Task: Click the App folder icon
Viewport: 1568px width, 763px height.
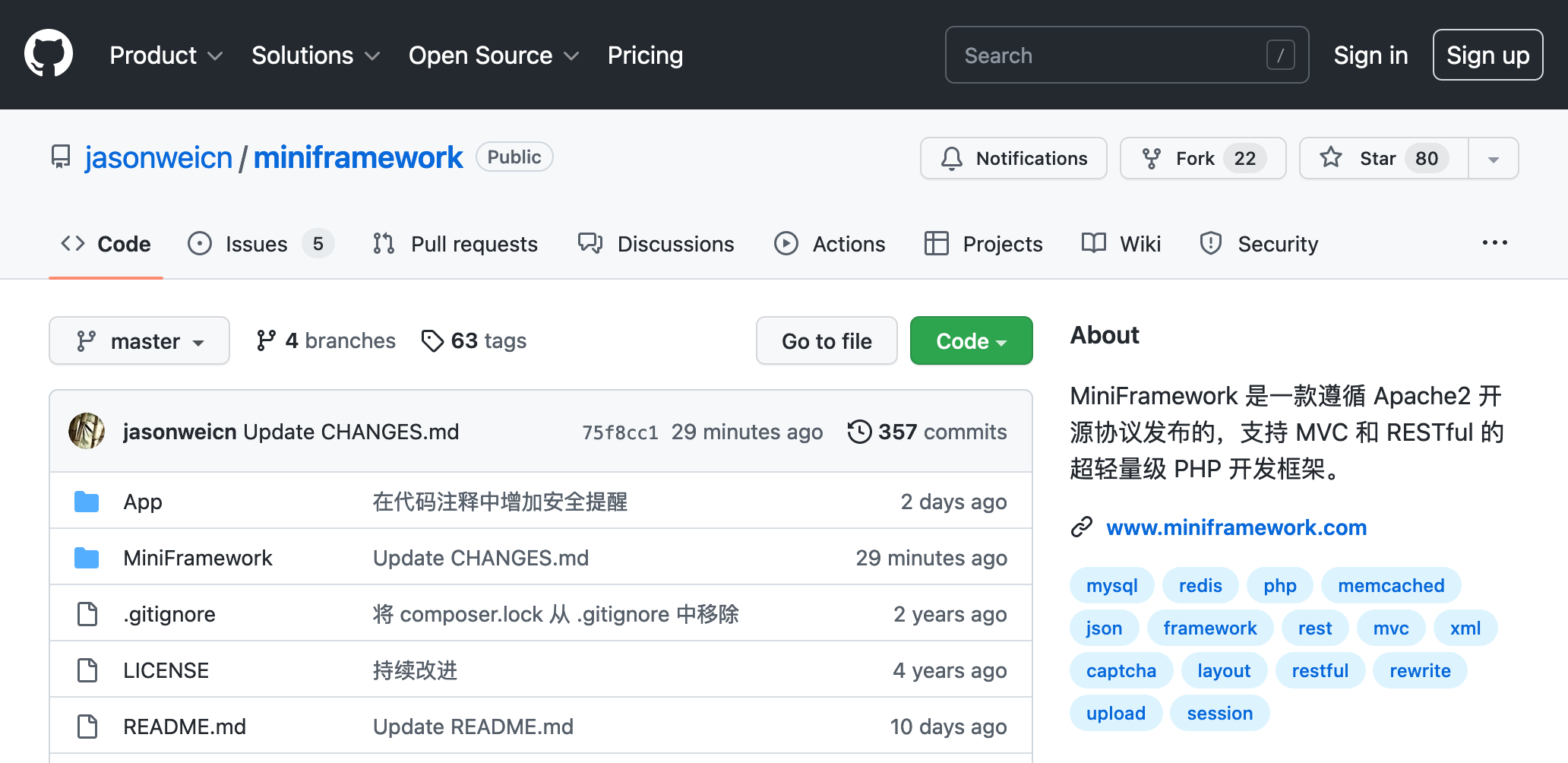Action: pos(87,502)
